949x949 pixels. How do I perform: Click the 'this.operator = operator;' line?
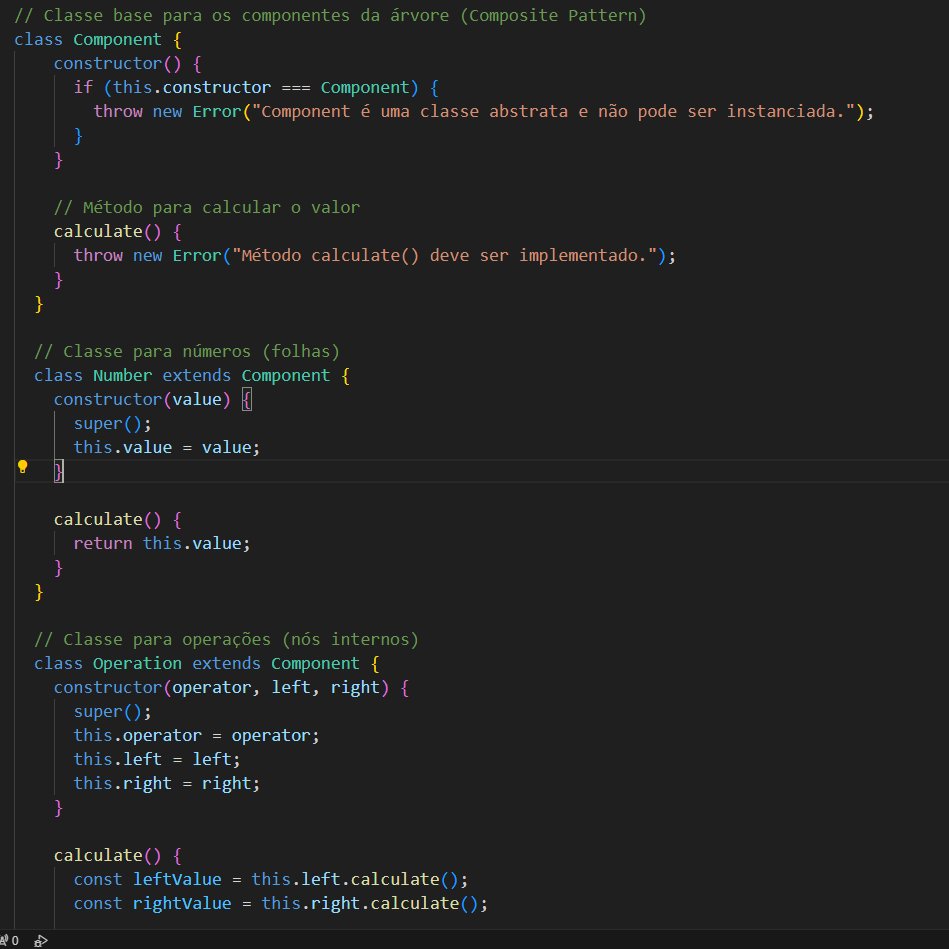coord(197,736)
